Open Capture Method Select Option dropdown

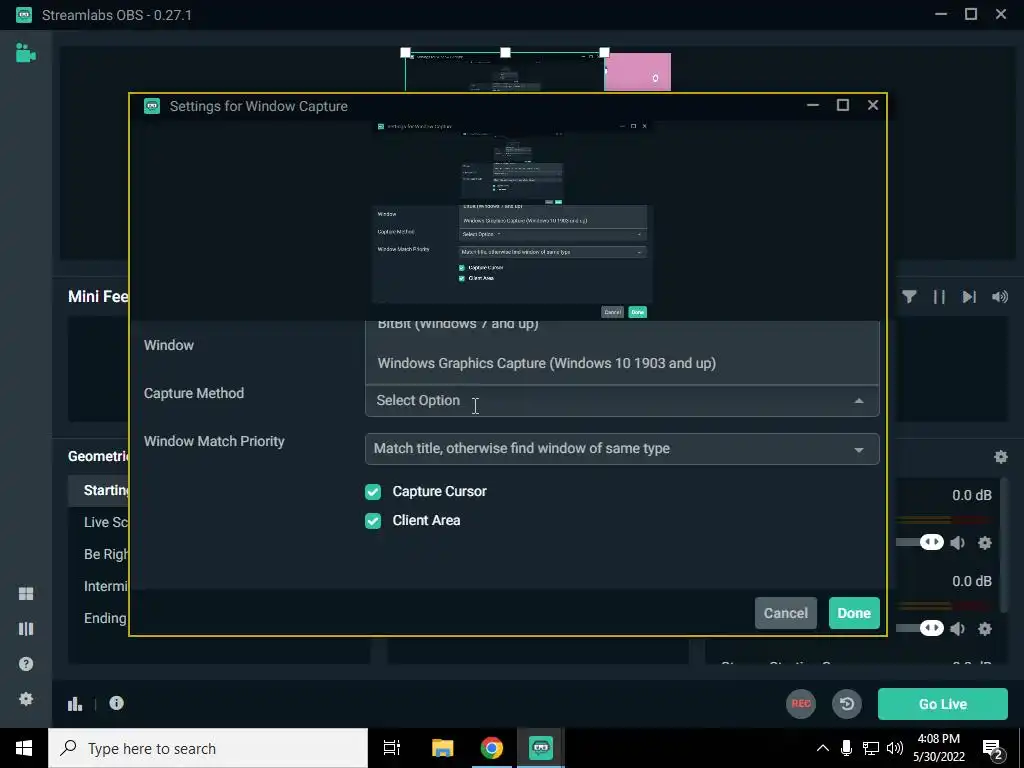point(622,400)
